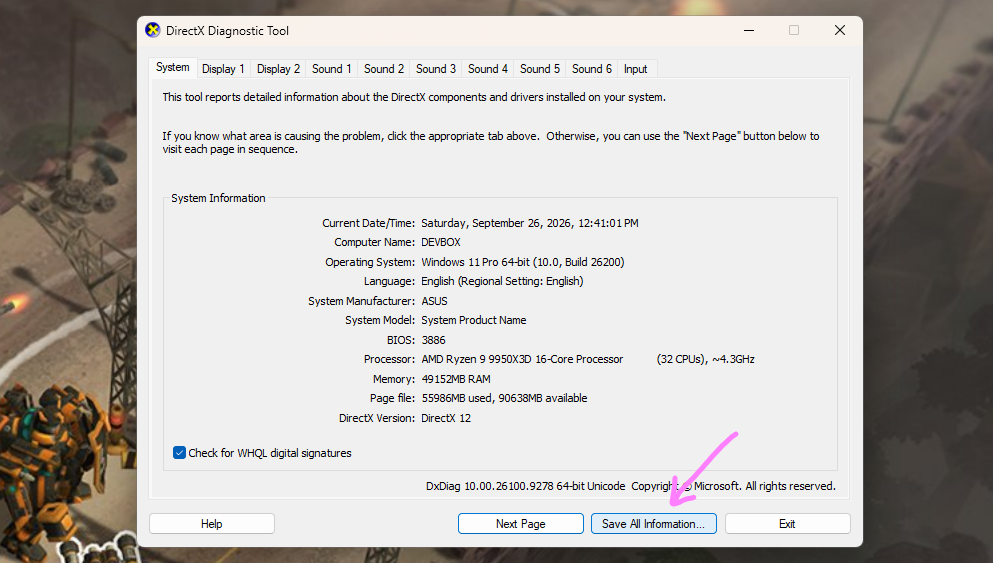Image resolution: width=993 pixels, height=563 pixels.
Task: Click the System Product Name text
Action: [474, 320]
